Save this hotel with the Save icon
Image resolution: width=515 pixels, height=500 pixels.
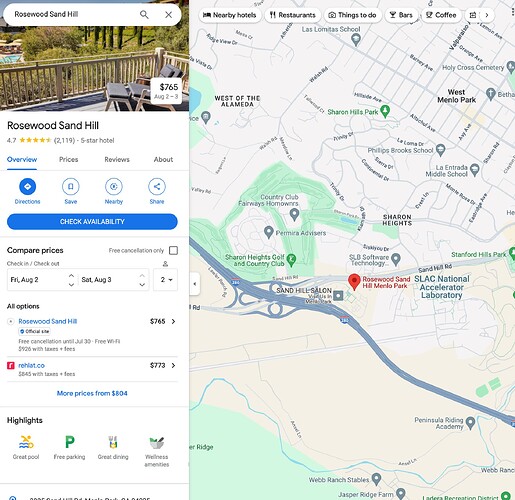[x=71, y=186]
